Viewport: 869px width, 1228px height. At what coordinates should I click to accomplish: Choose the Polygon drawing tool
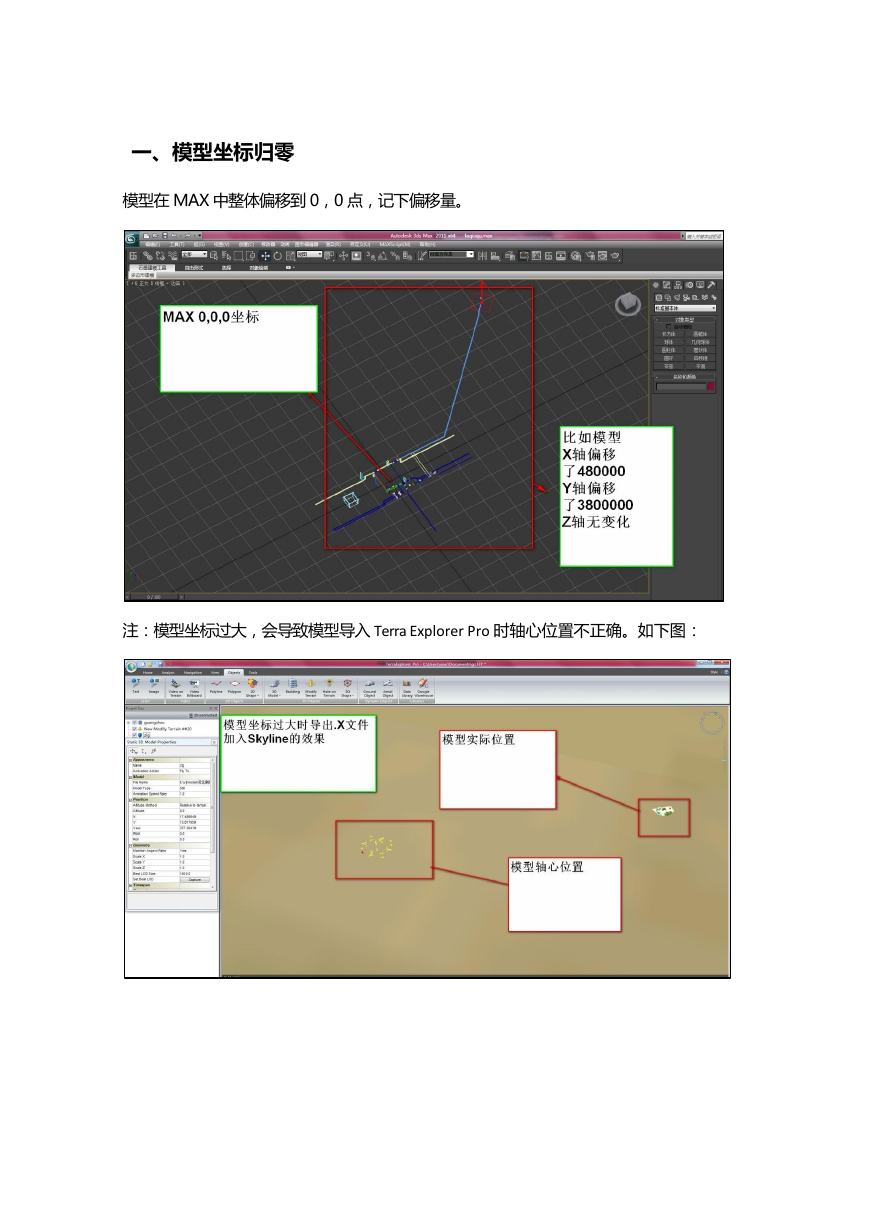click(234, 687)
